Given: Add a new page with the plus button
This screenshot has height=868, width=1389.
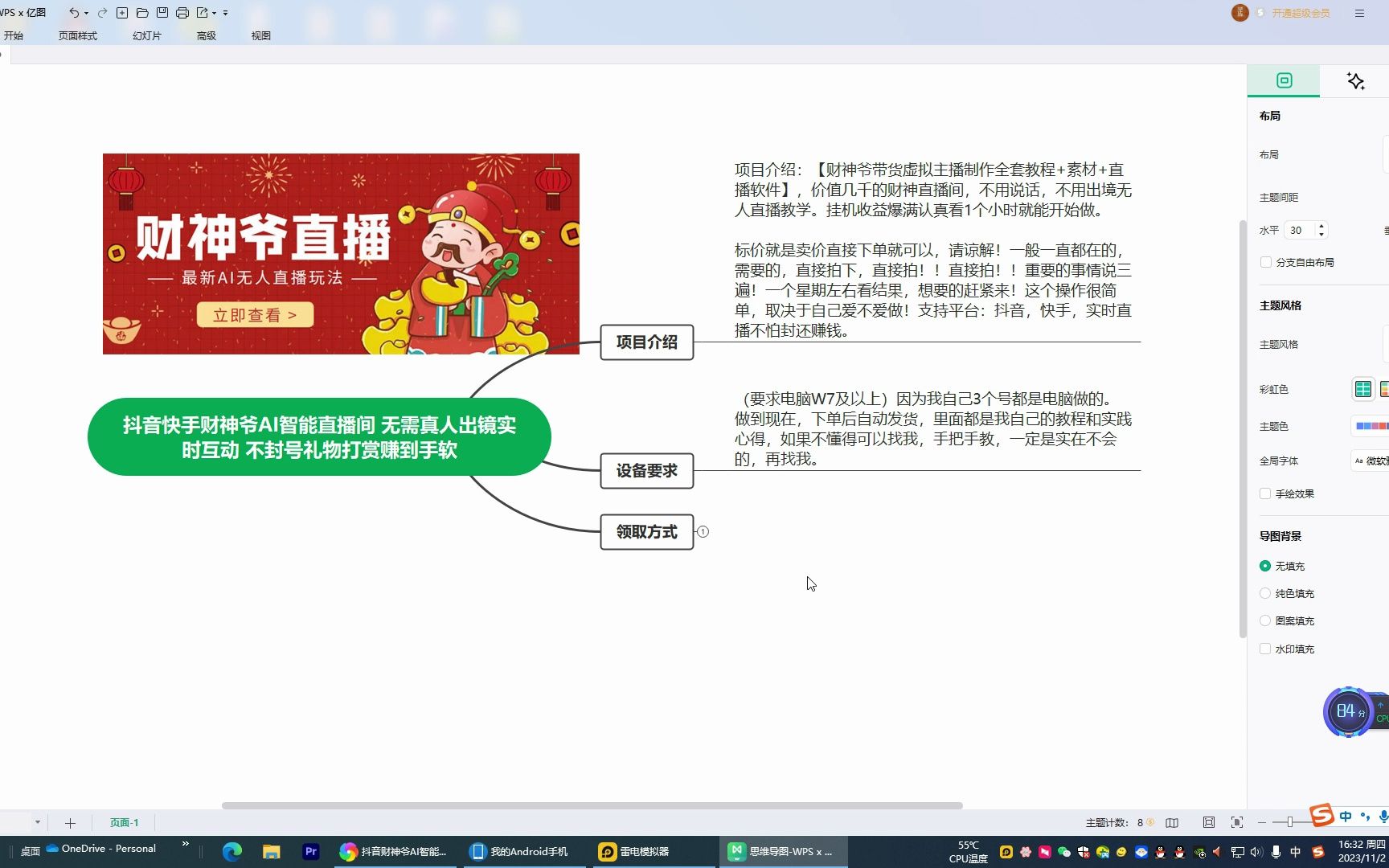Looking at the screenshot, I should (70, 822).
